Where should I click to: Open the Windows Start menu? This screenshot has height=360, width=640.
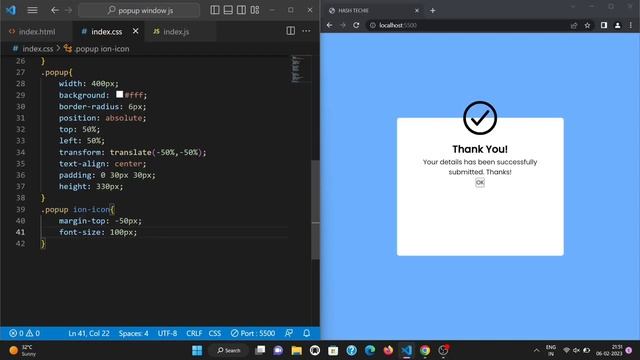pos(197,350)
